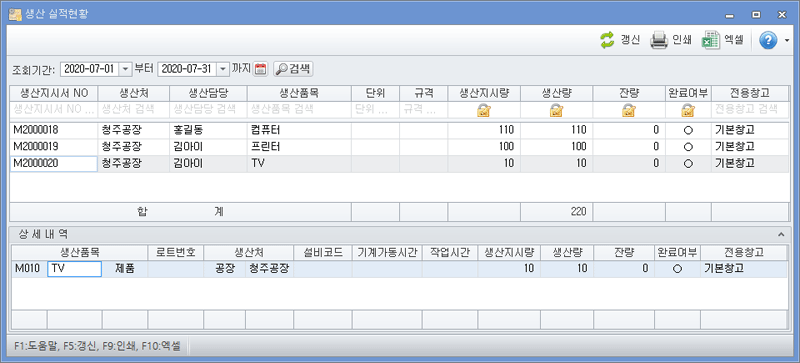Click the filter icon under upper 잔량 column

(x=629, y=109)
